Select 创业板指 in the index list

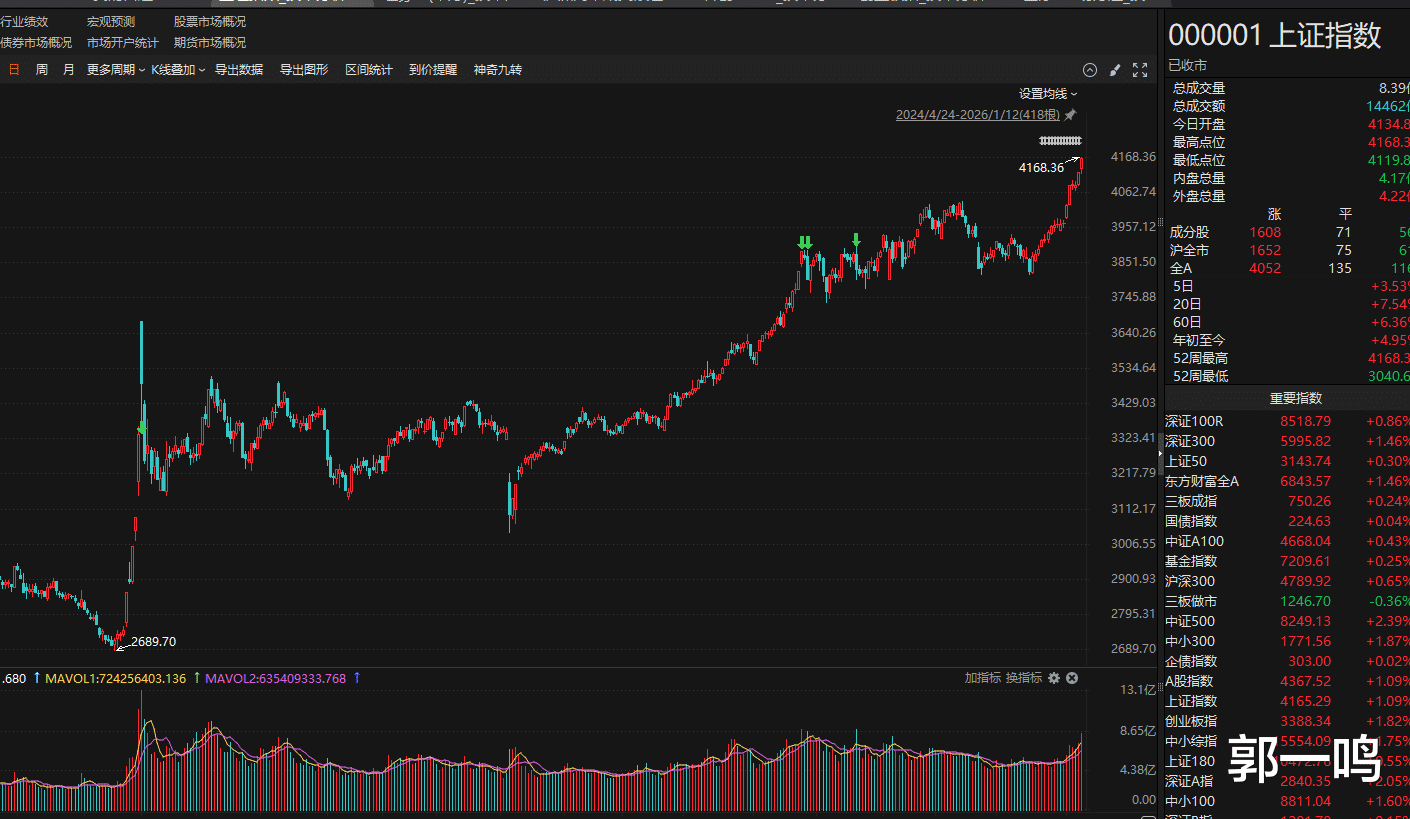click(x=1191, y=721)
